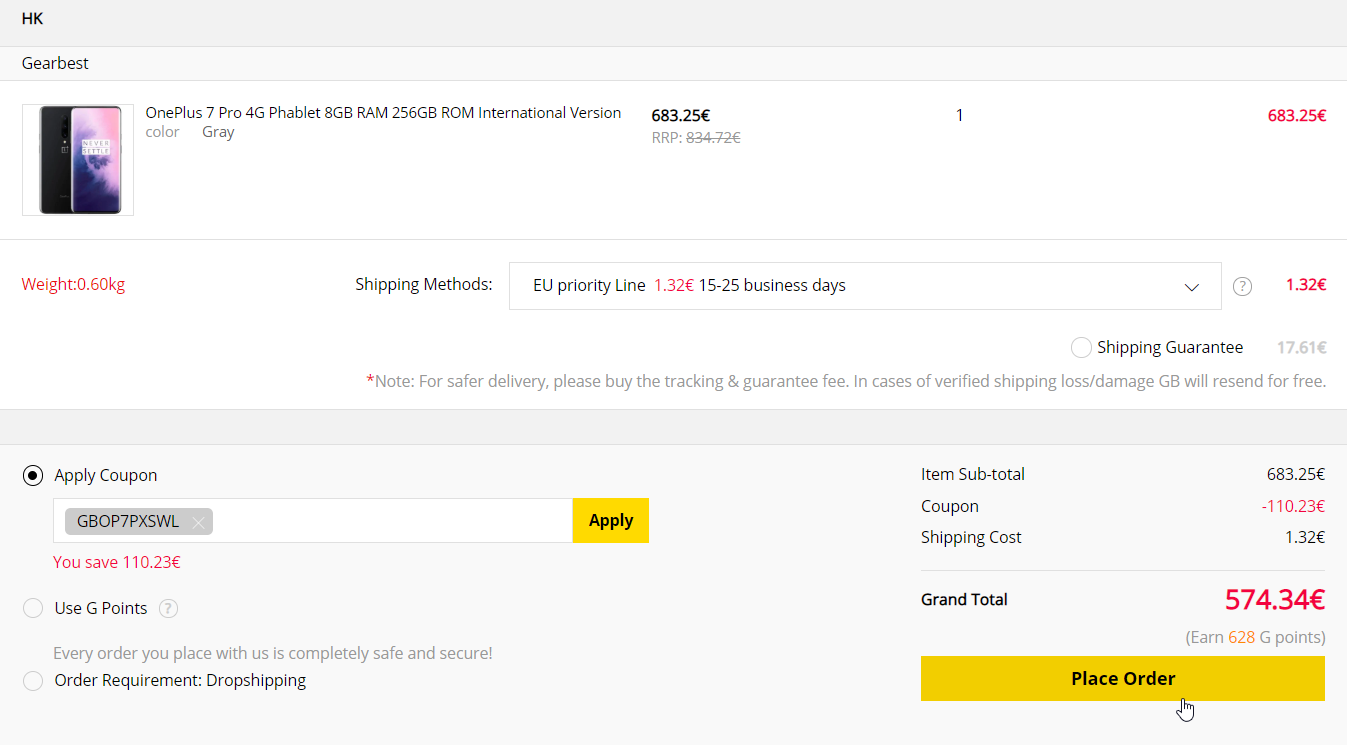Open the OnePlus 7 Pro product thumbnail

pyautogui.click(x=78, y=160)
